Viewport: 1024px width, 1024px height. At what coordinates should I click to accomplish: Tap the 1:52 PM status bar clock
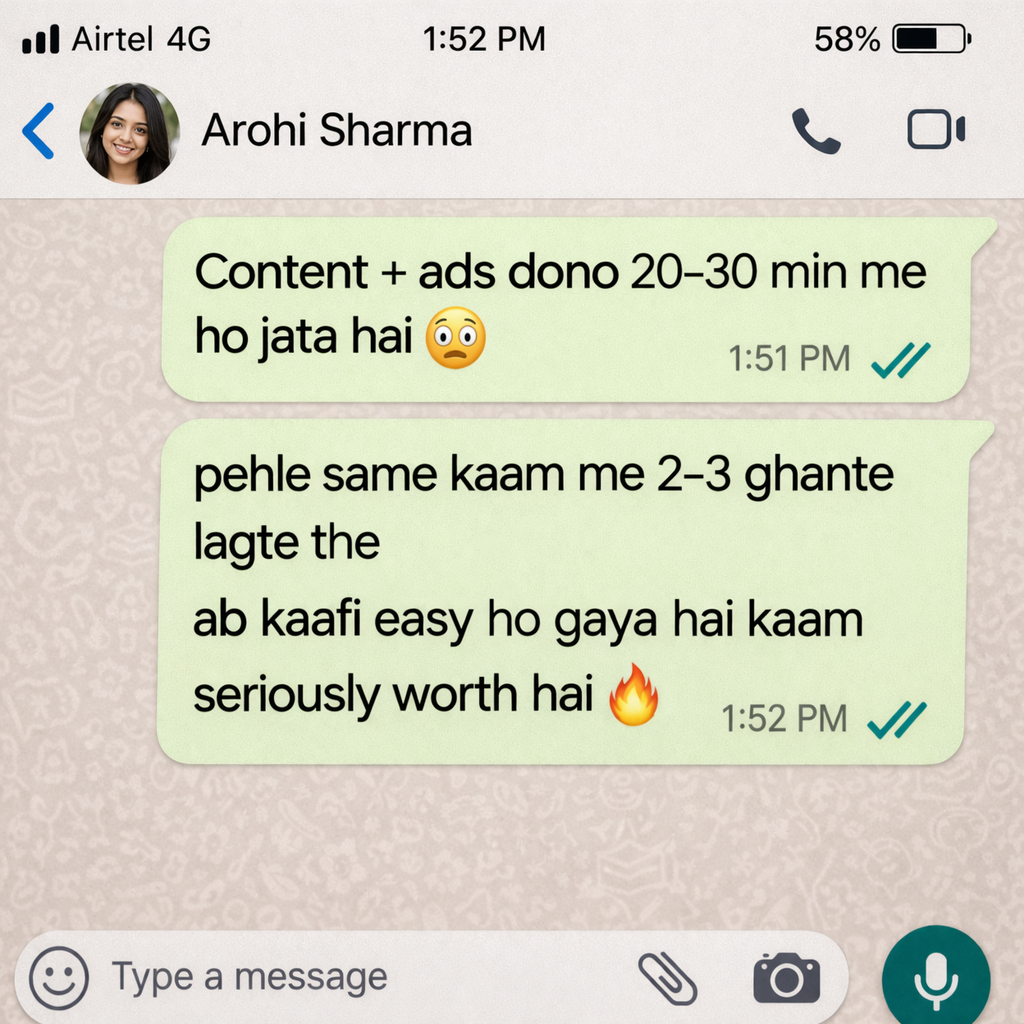(484, 39)
